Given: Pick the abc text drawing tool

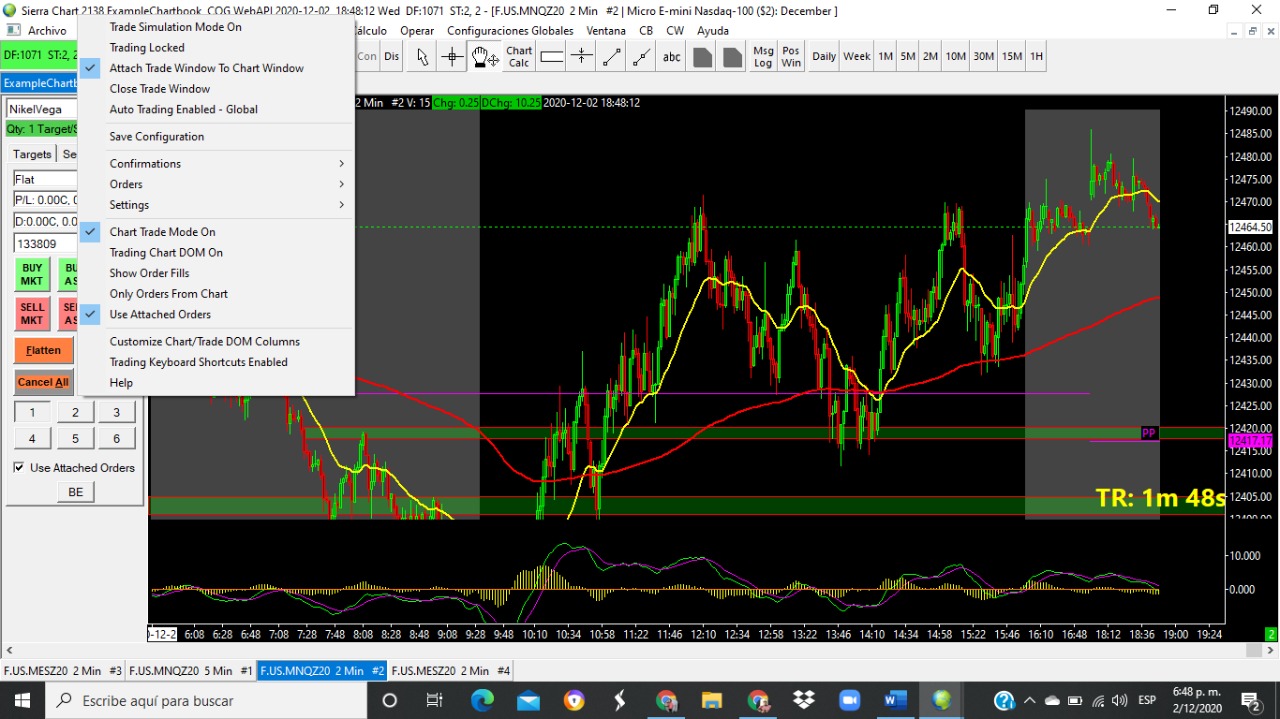Looking at the screenshot, I should point(672,57).
